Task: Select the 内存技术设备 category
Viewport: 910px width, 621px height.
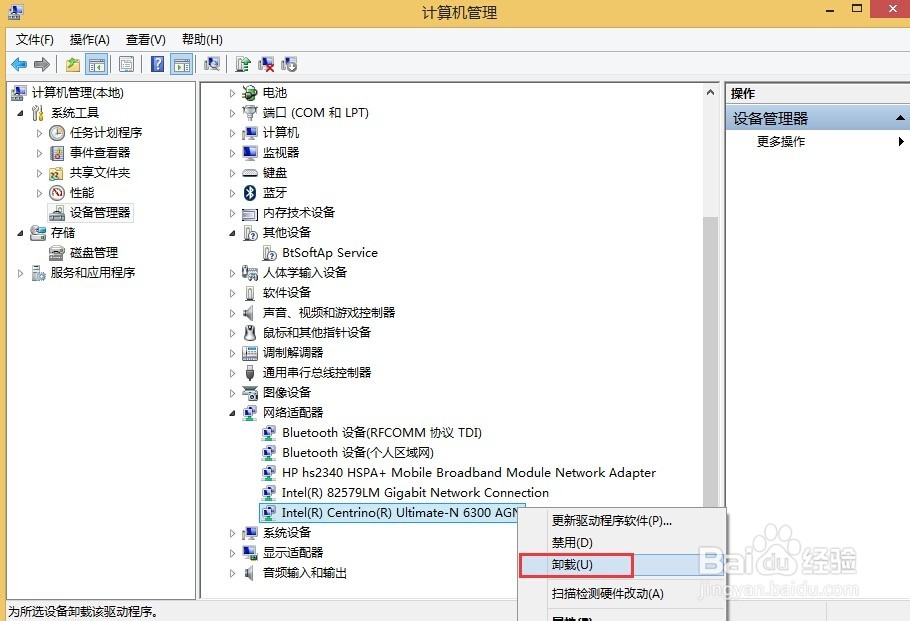Action: tap(298, 213)
